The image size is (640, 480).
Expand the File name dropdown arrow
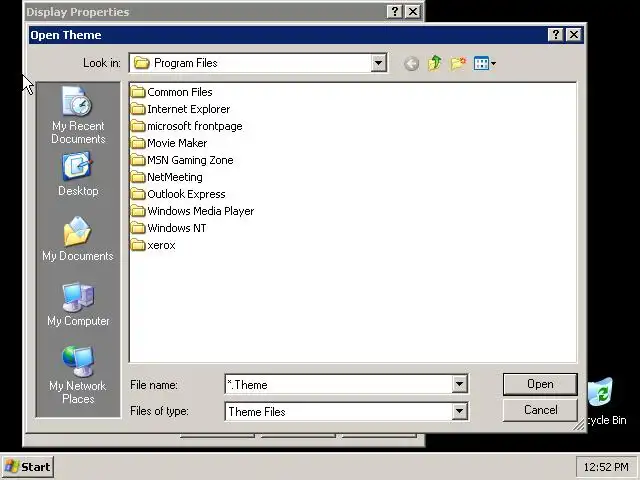pos(459,384)
